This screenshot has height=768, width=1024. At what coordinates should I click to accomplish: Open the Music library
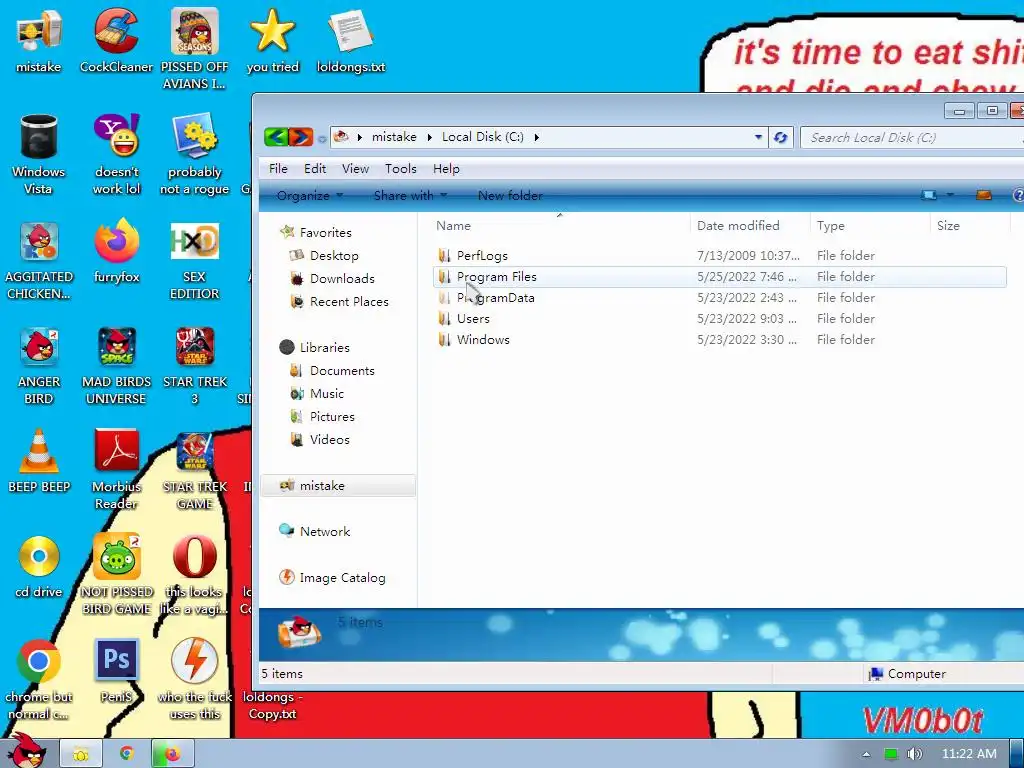point(317,393)
